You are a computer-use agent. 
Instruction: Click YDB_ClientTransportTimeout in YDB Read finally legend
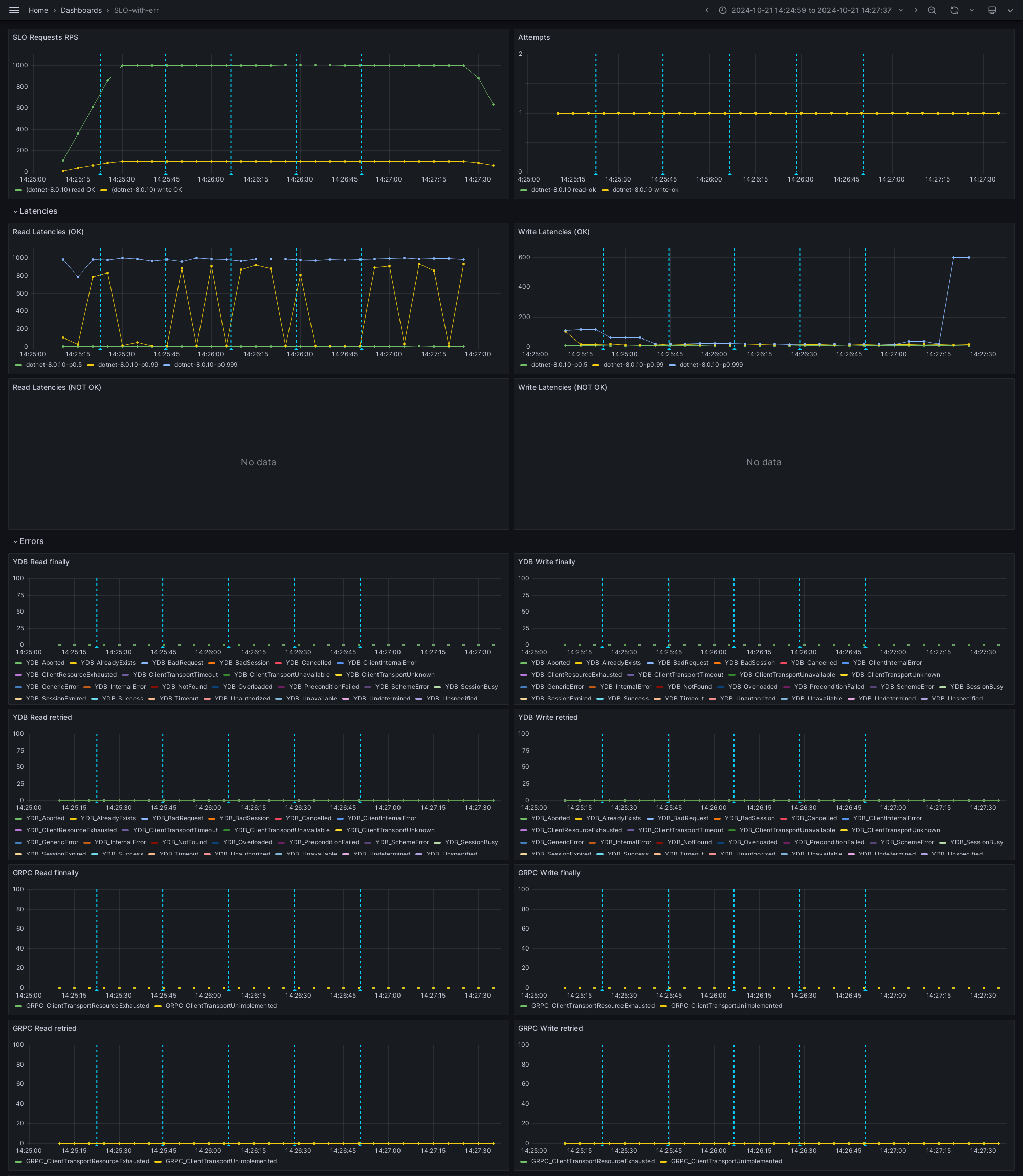(175, 675)
